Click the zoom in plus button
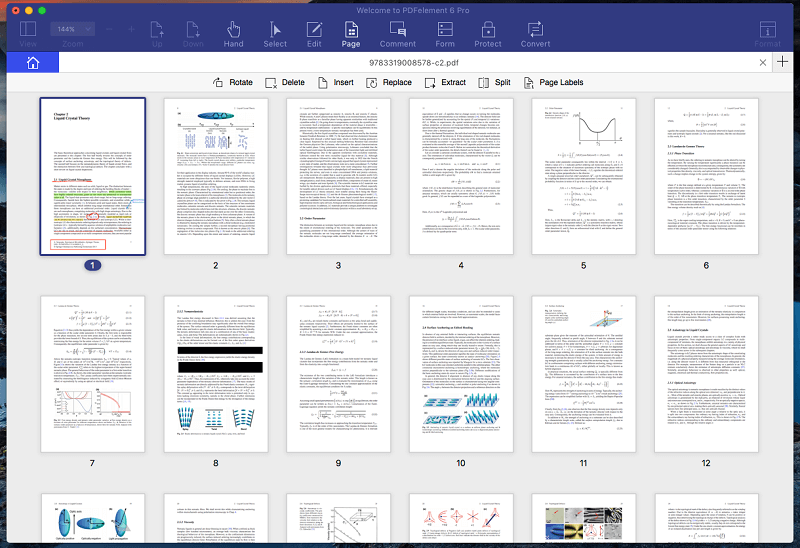Image resolution: width=800 pixels, height=548 pixels. [x=131, y=29]
